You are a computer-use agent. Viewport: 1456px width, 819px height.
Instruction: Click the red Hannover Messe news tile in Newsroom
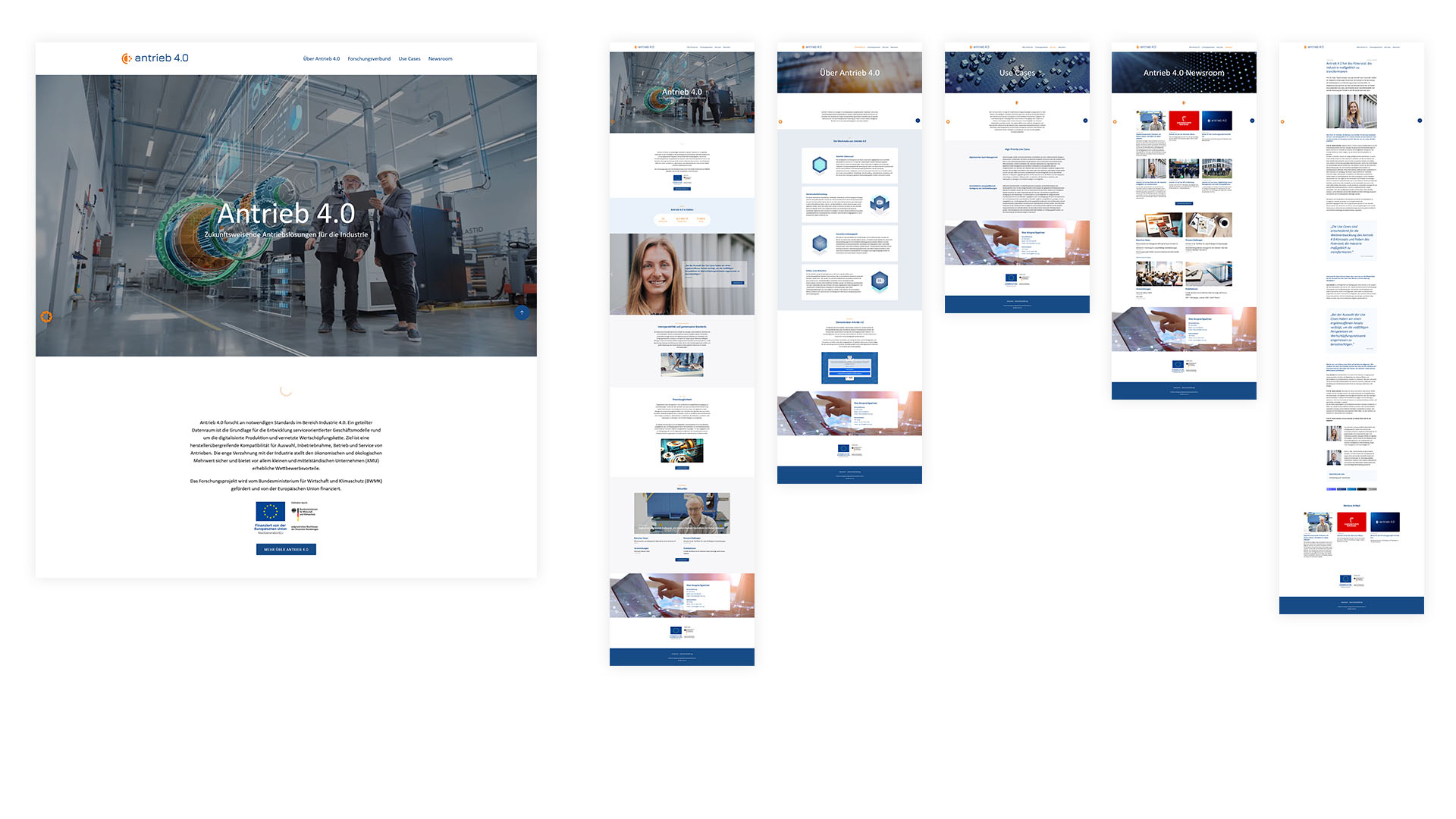pos(1184,121)
